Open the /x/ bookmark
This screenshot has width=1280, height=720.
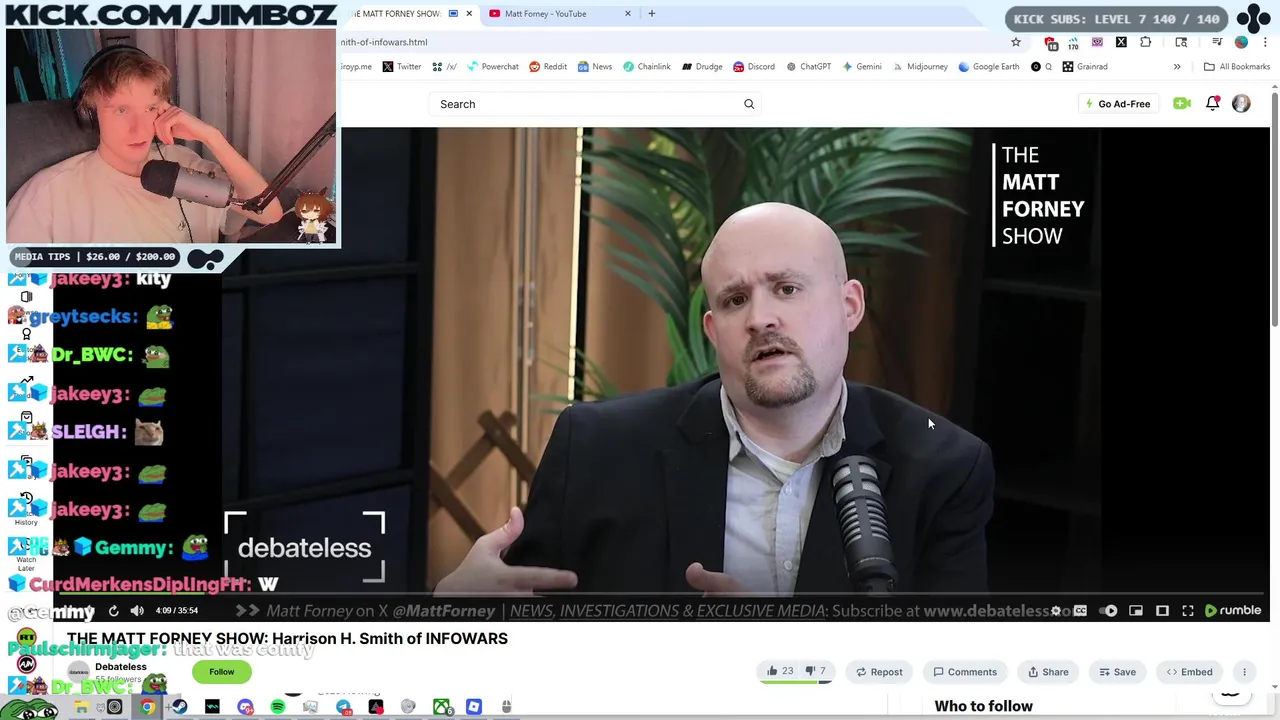(444, 67)
